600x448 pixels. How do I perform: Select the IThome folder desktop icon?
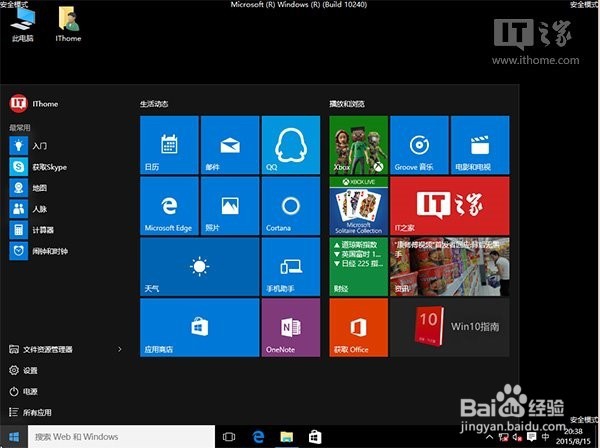coord(68,24)
